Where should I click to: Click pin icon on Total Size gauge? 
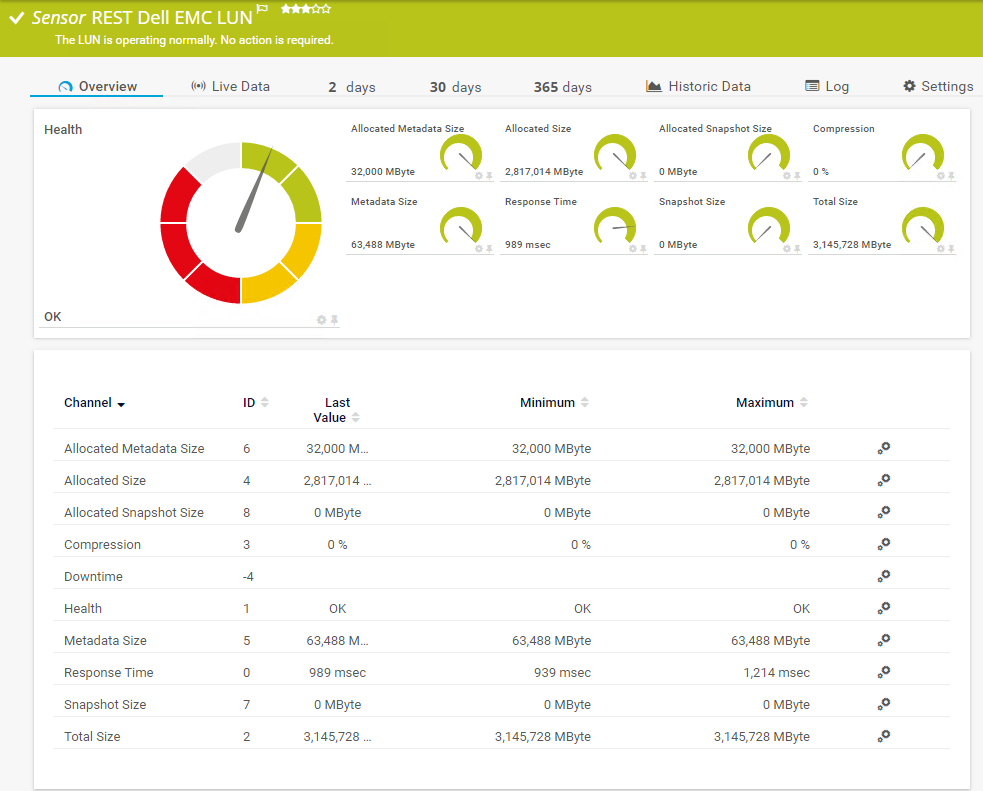tap(951, 249)
